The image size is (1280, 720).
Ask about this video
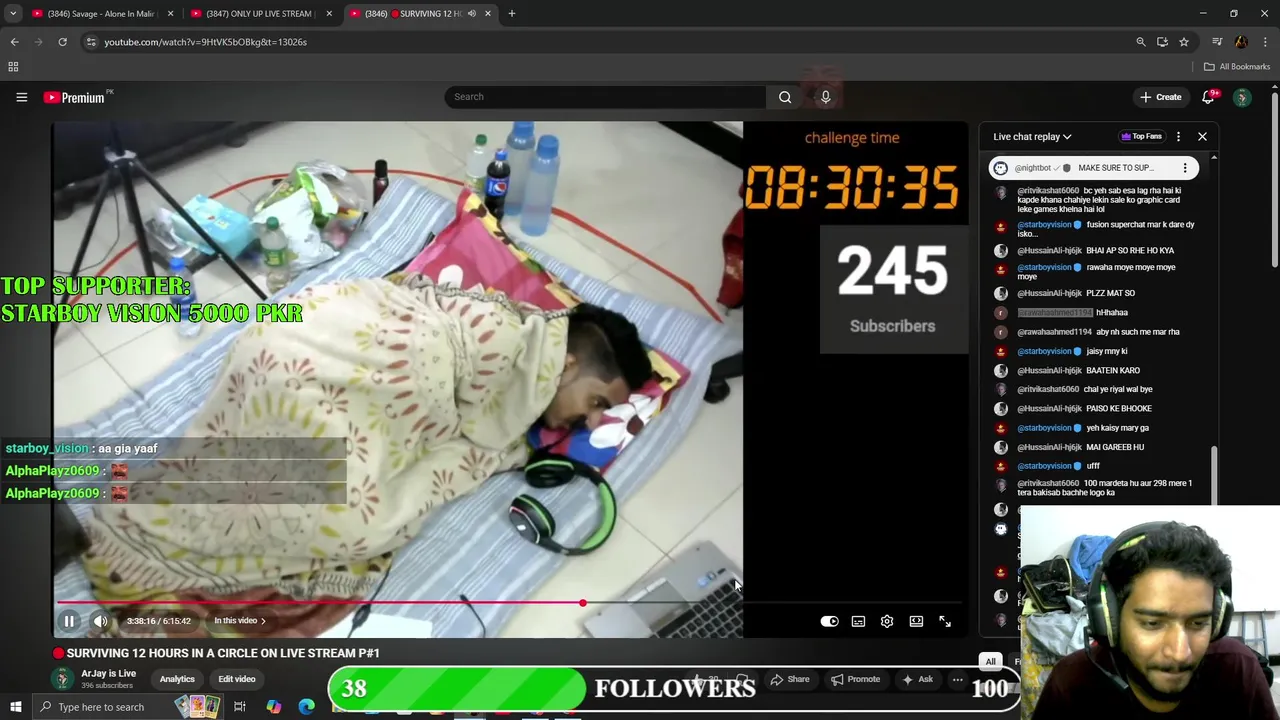coord(917,680)
